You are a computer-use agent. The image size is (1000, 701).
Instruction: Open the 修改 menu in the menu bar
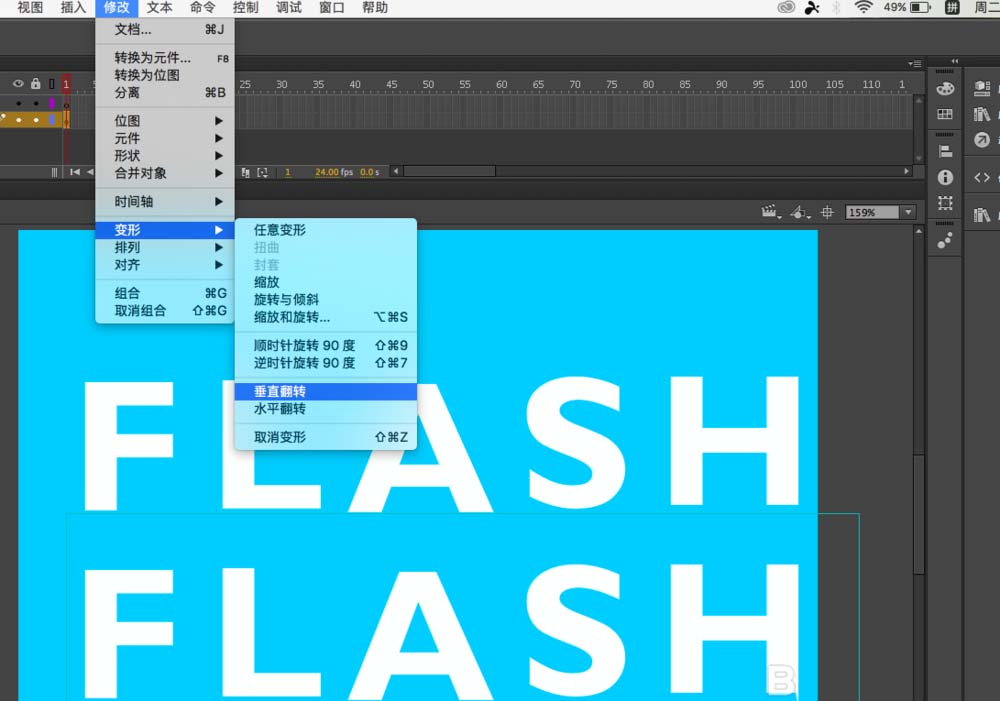pyautogui.click(x=117, y=8)
